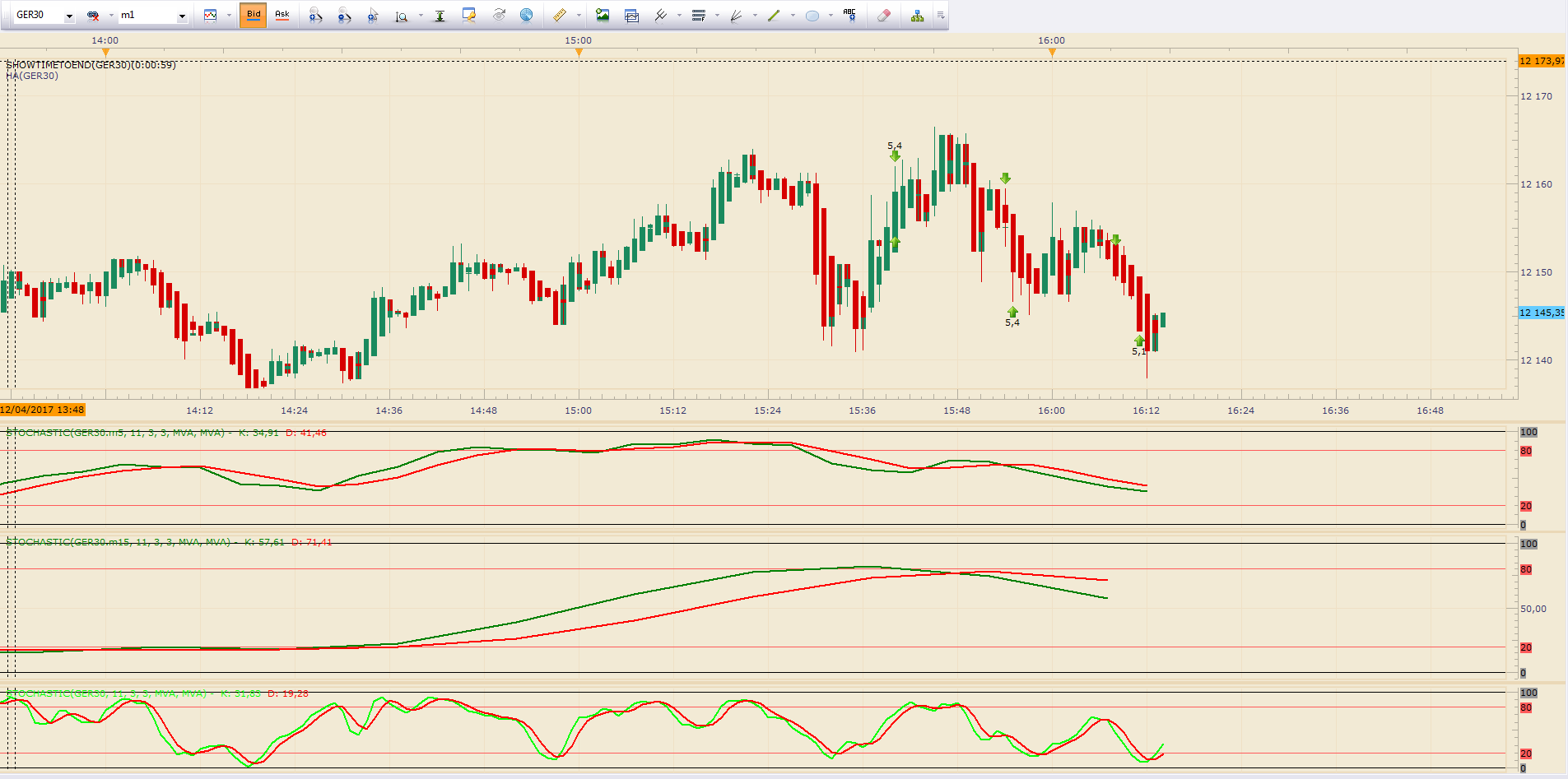The width and height of the screenshot is (1568, 779).
Task: Click the D: 71,41 stochastic value
Action: pyautogui.click(x=312, y=542)
